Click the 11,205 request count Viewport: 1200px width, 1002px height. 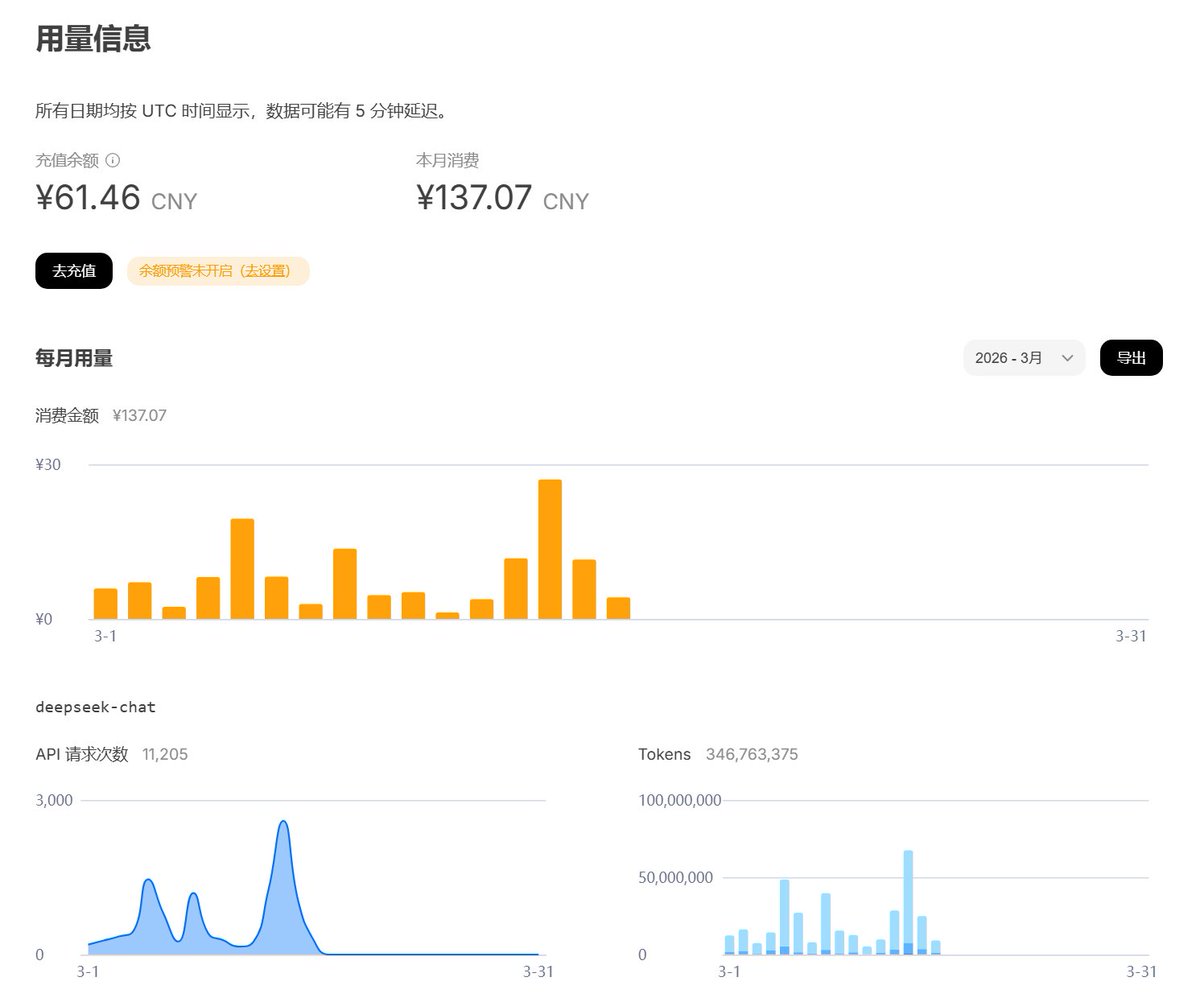pyautogui.click(x=165, y=754)
